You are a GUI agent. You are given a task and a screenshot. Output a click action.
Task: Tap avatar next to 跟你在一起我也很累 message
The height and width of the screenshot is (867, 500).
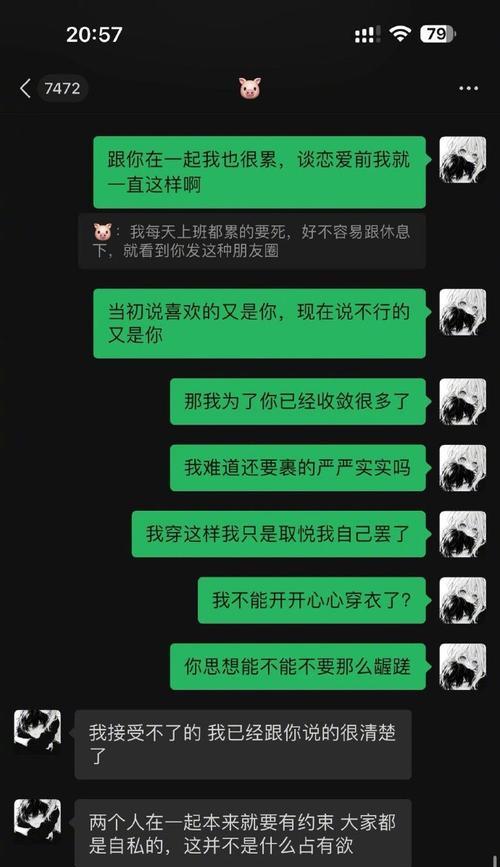pyautogui.click(x=462, y=160)
